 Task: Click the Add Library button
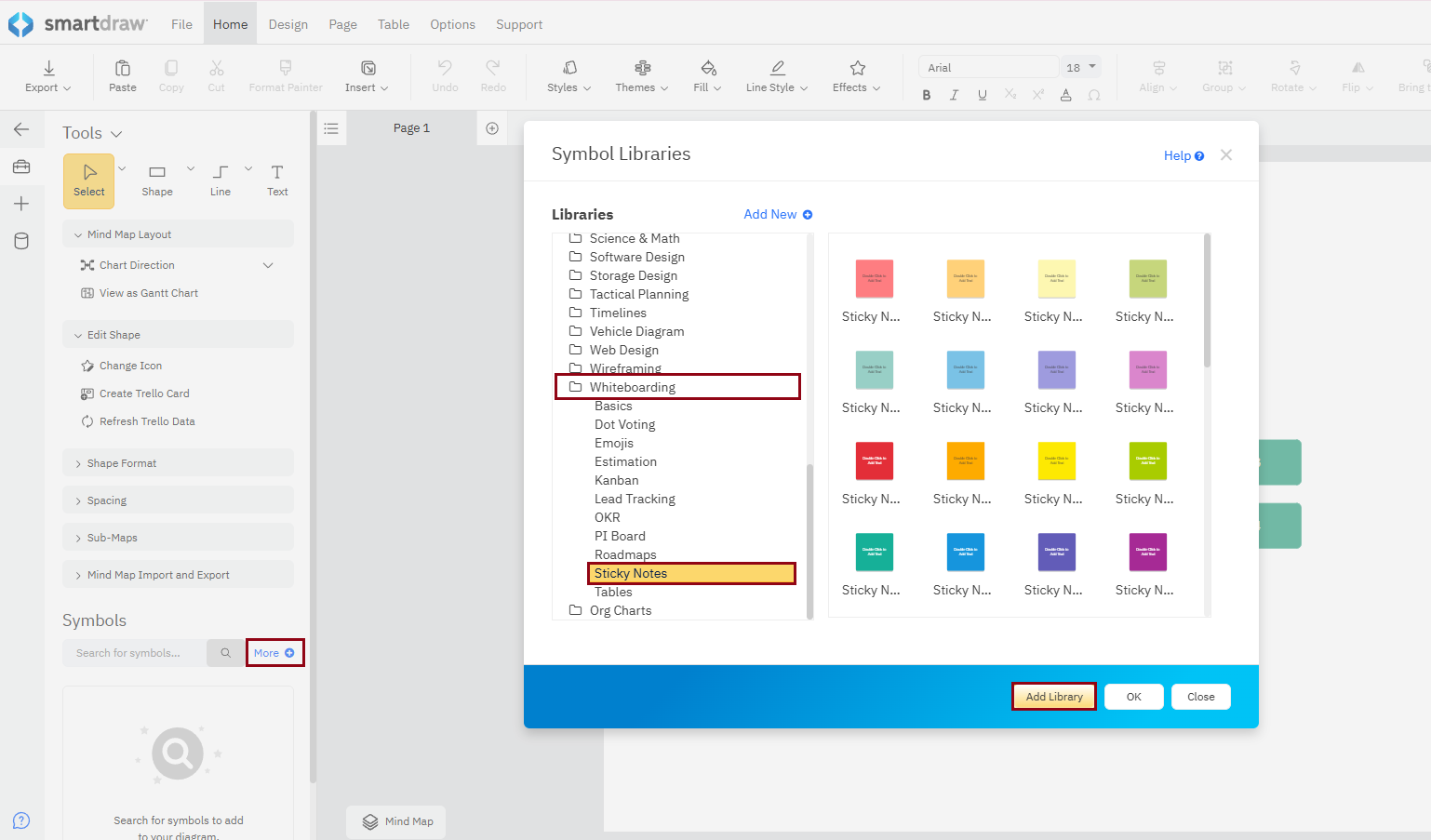click(1053, 697)
